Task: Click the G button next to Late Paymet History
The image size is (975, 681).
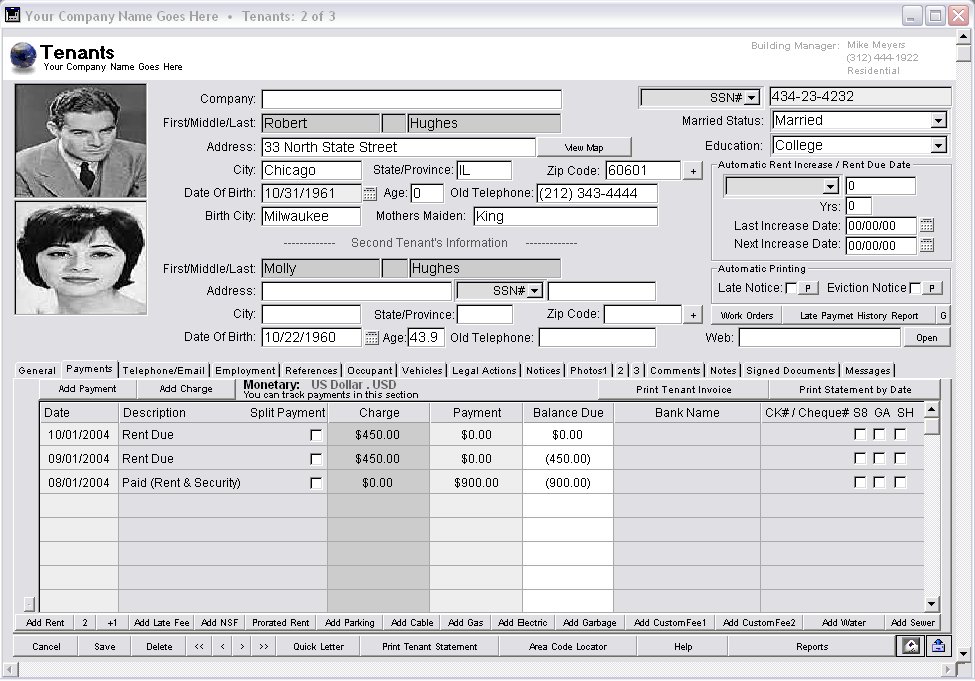Action: (x=943, y=315)
